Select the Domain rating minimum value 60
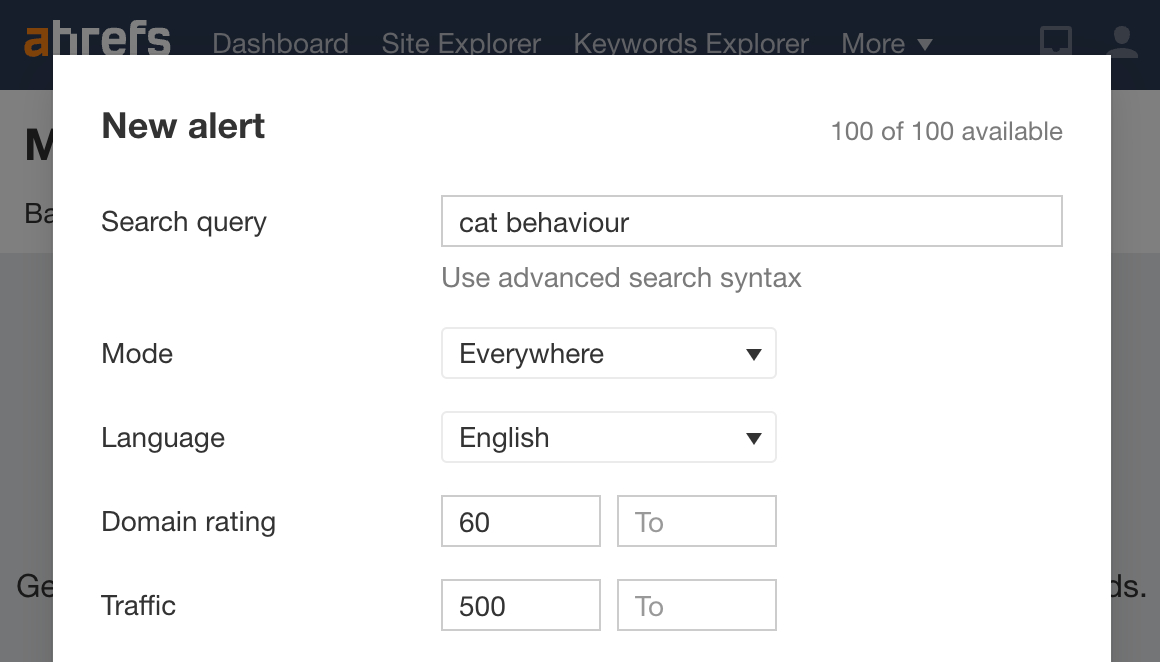 pos(520,521)
